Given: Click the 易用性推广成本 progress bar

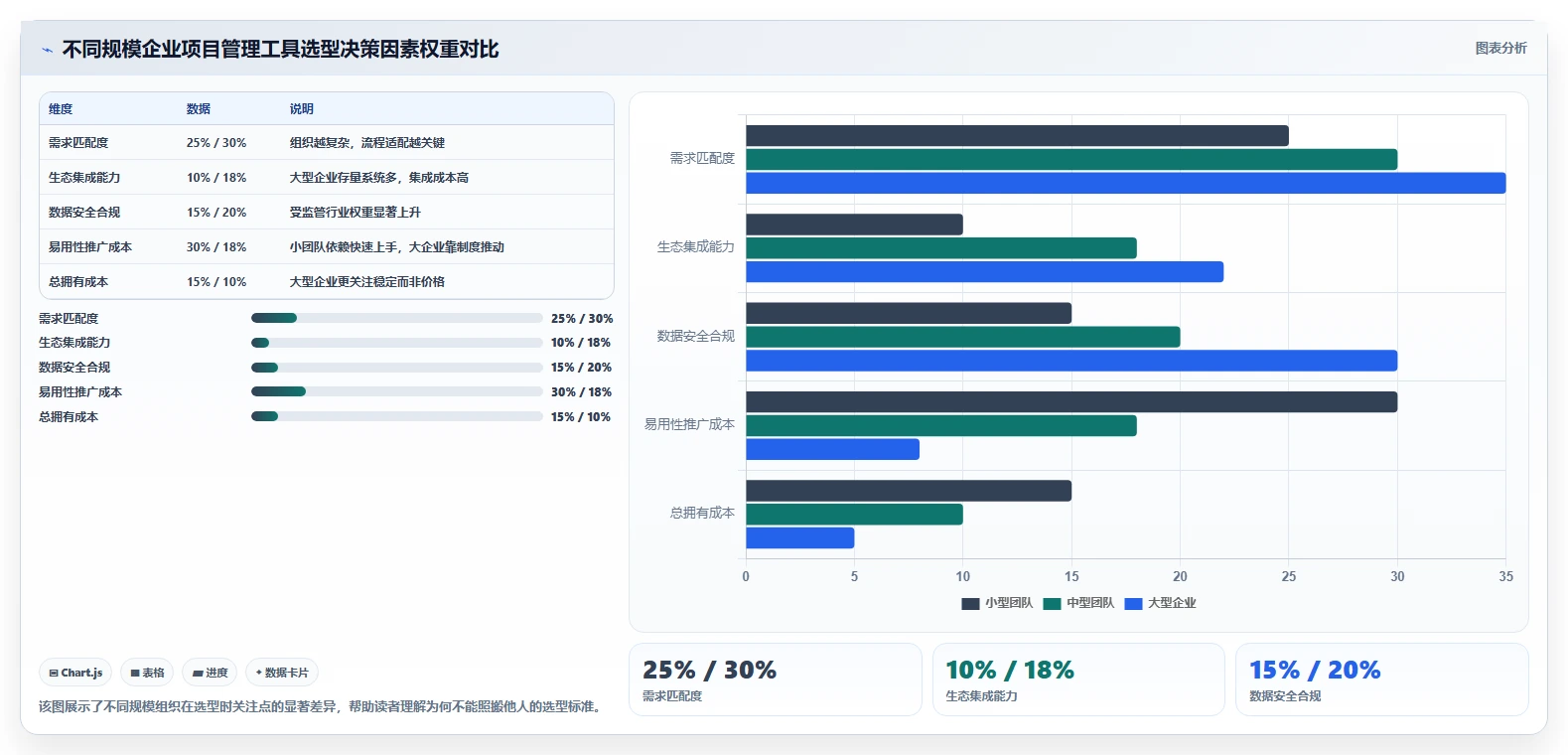Looking at the screenshot, I should 396,391.
